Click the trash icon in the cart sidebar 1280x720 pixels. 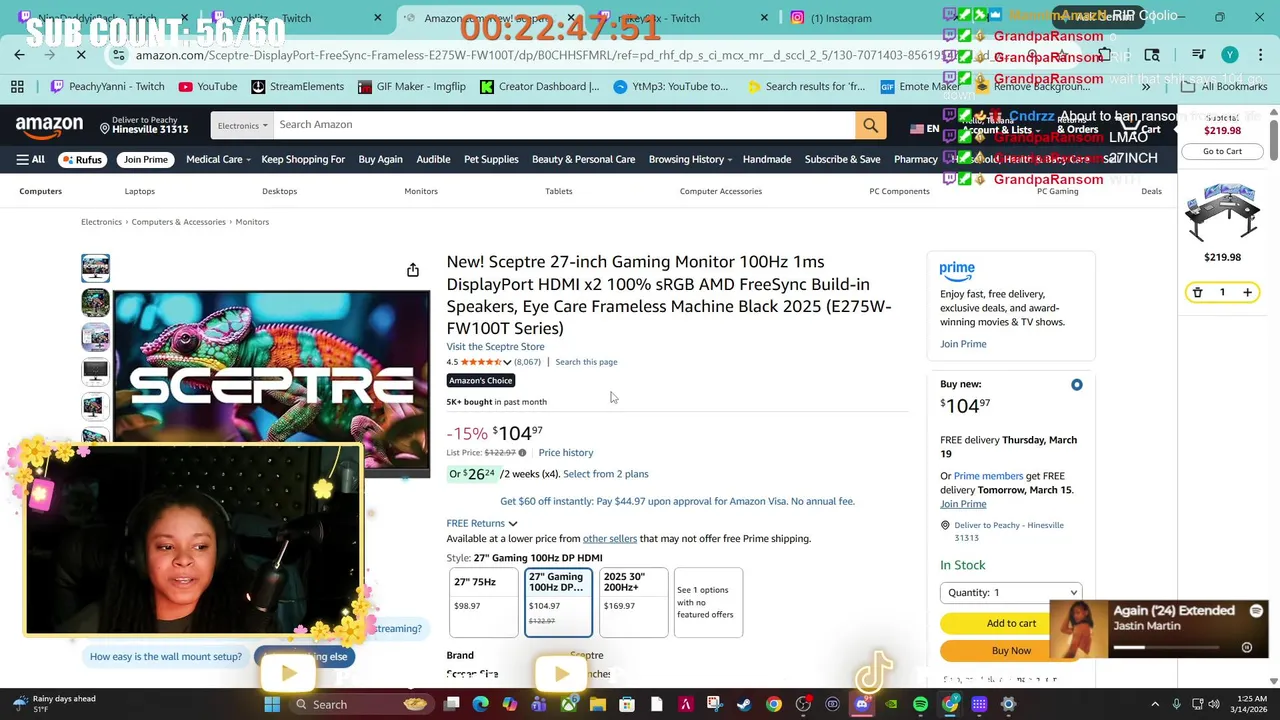coord(1197,292)
